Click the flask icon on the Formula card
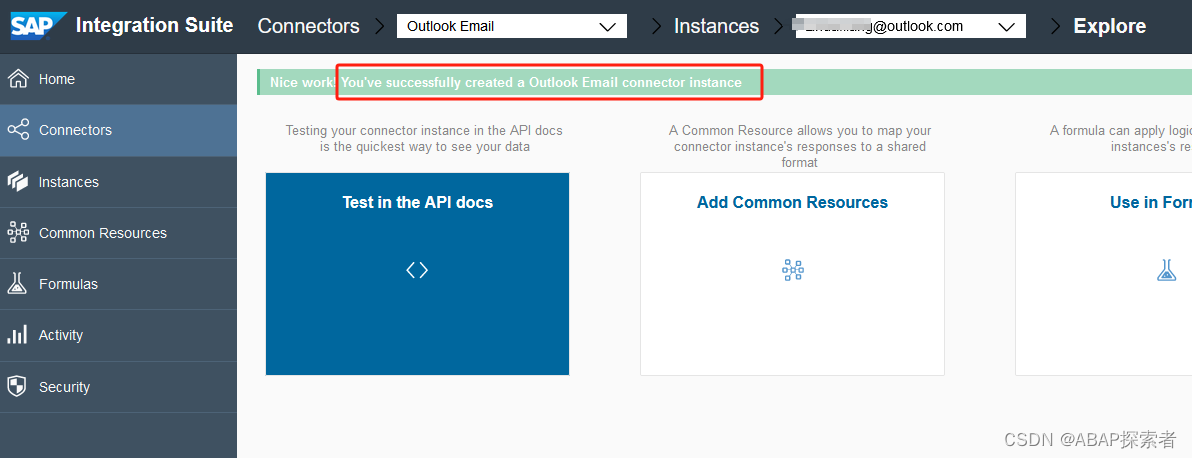The image size is (1192, 458). click(1167, 270)
